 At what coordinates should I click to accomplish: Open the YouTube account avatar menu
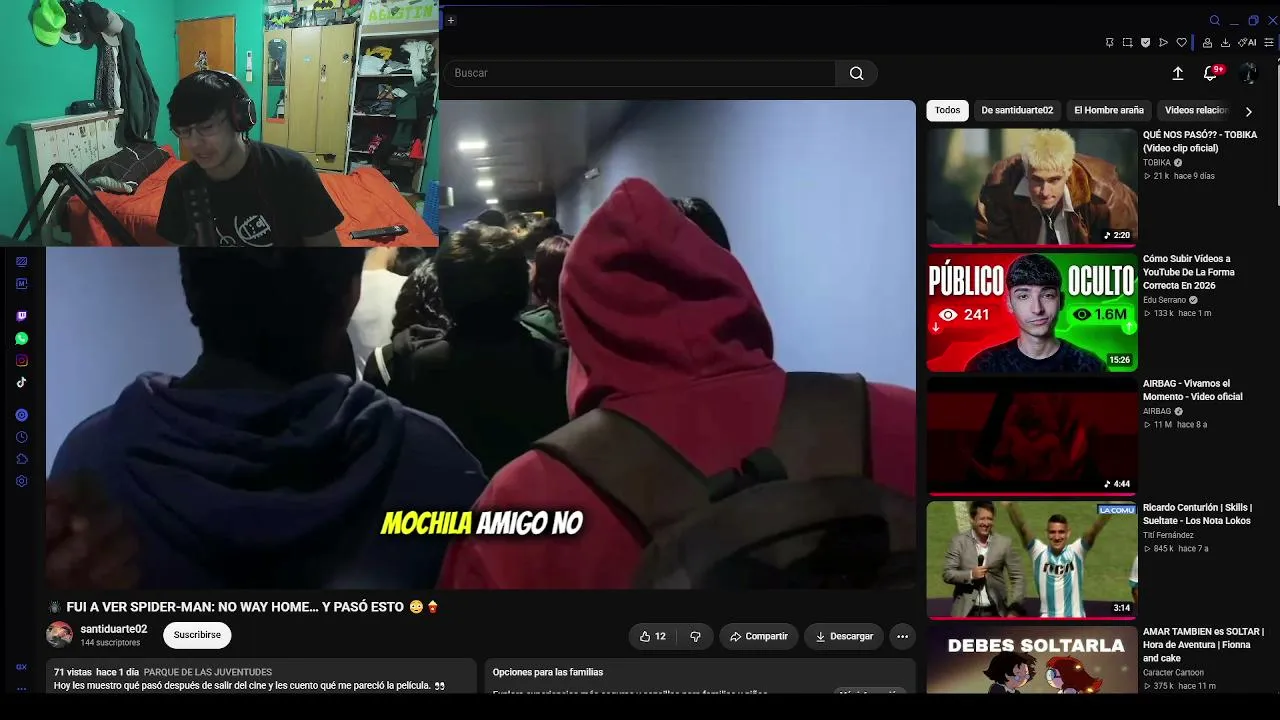point(1247,73)
